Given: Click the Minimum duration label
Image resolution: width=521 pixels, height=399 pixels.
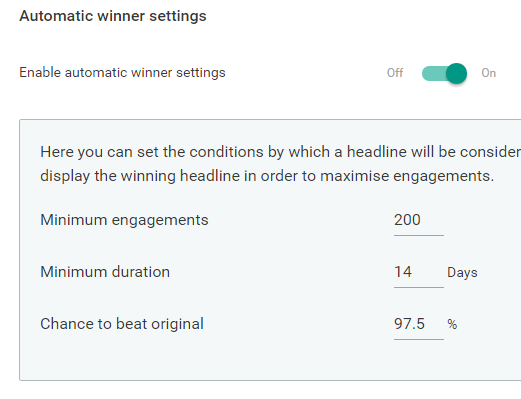Looking at the screenshot, I should (x=105, y=272).
